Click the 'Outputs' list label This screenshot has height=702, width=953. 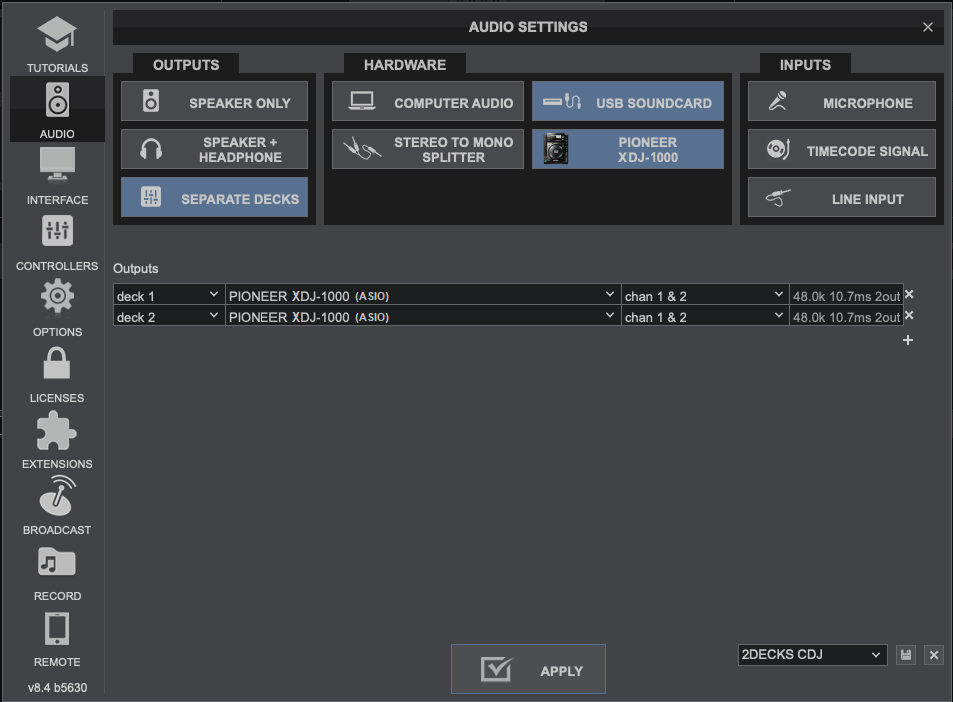pyautogui.click(x=136, y=269)
